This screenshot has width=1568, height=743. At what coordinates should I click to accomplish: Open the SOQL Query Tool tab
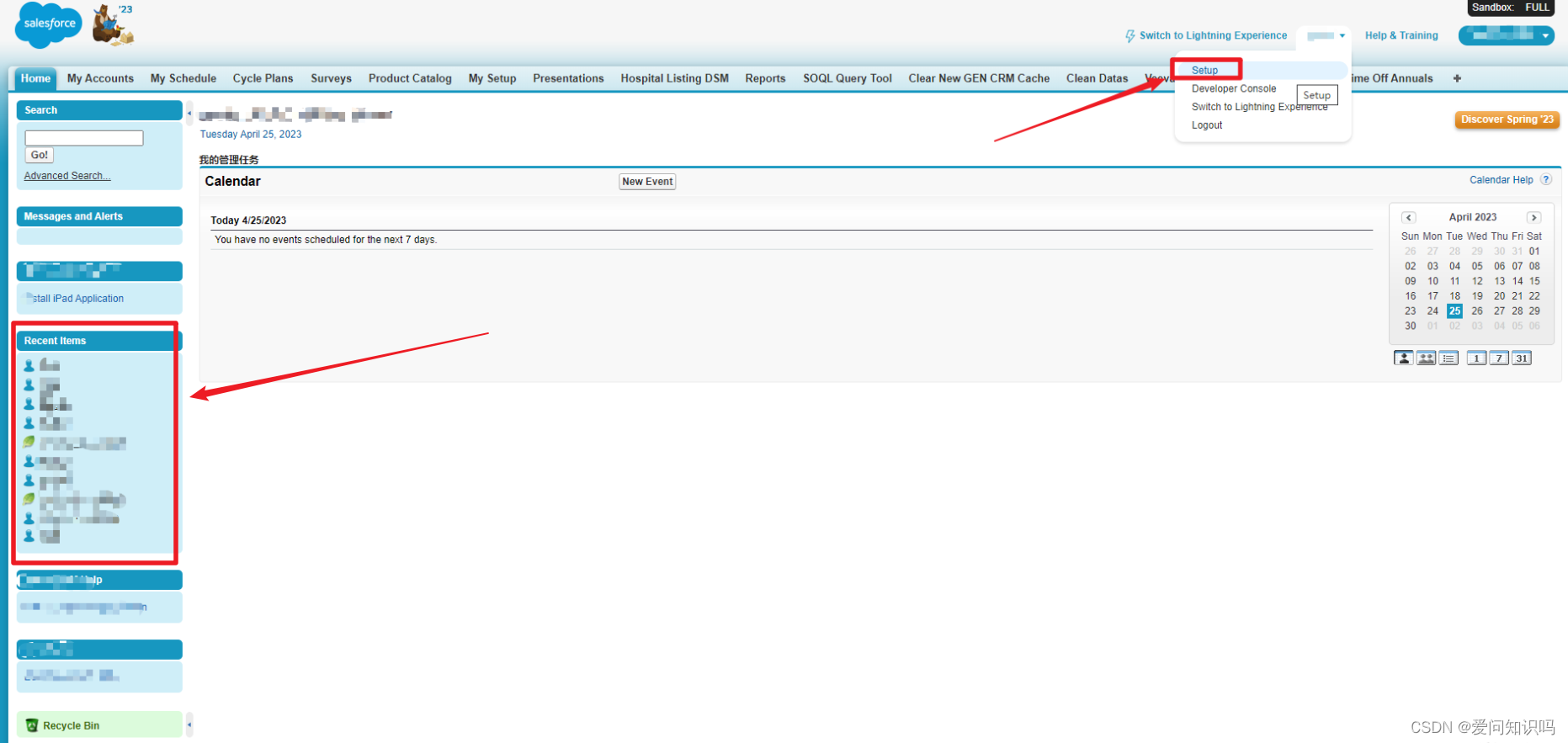tap(847, 78)
